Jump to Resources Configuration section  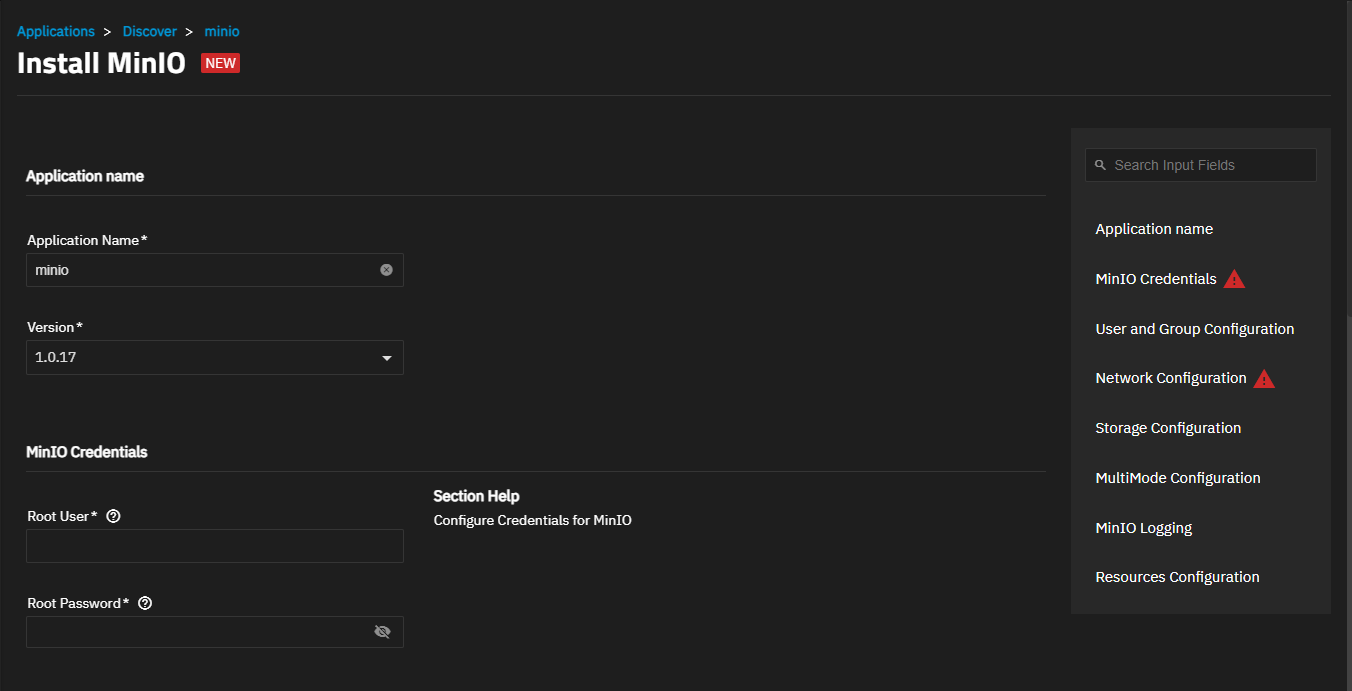(x=1177, y=577)
